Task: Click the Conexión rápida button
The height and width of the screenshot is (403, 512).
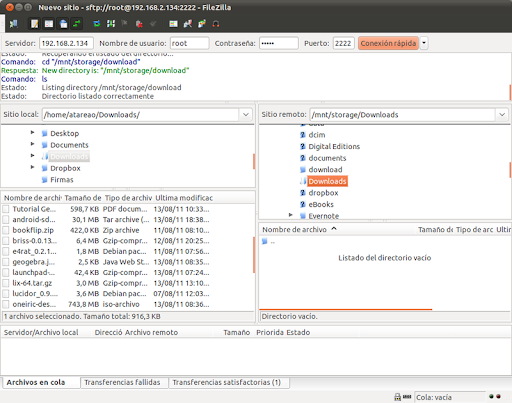Action: (x=388, y=43)
